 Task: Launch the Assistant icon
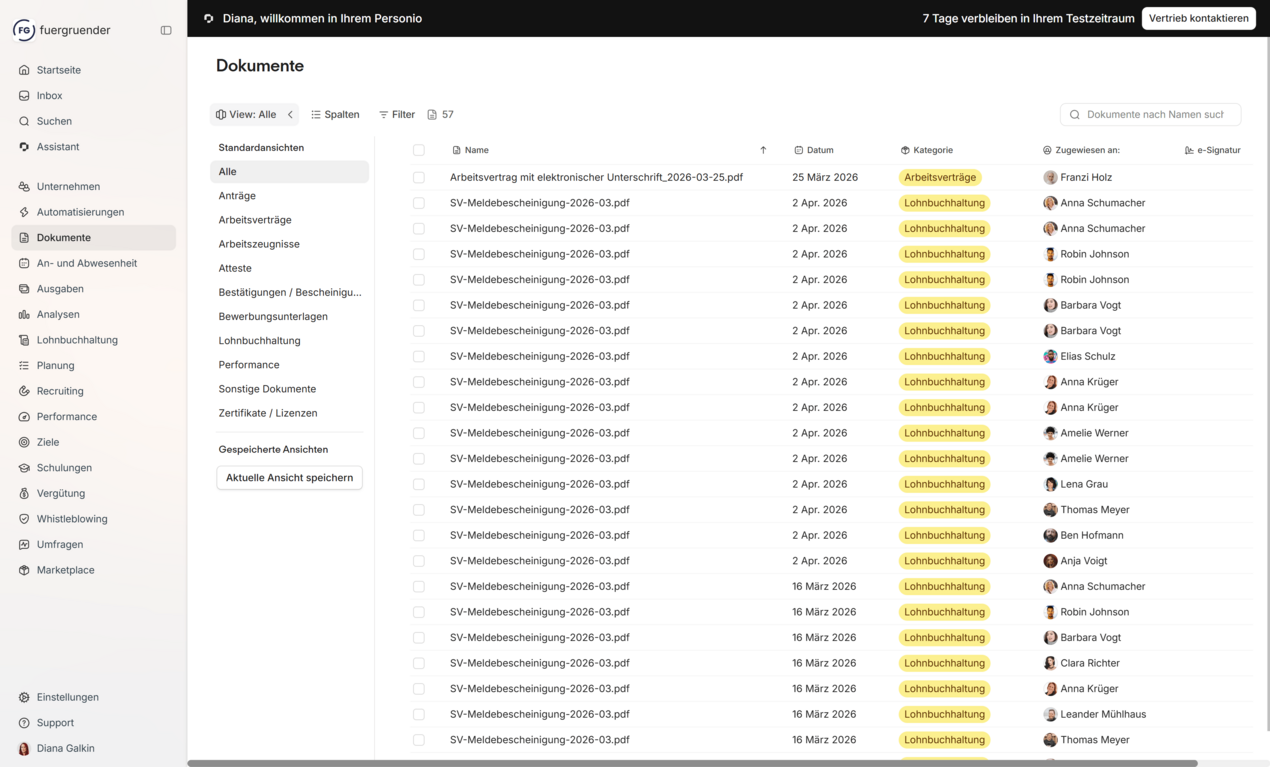click(24, 147)
